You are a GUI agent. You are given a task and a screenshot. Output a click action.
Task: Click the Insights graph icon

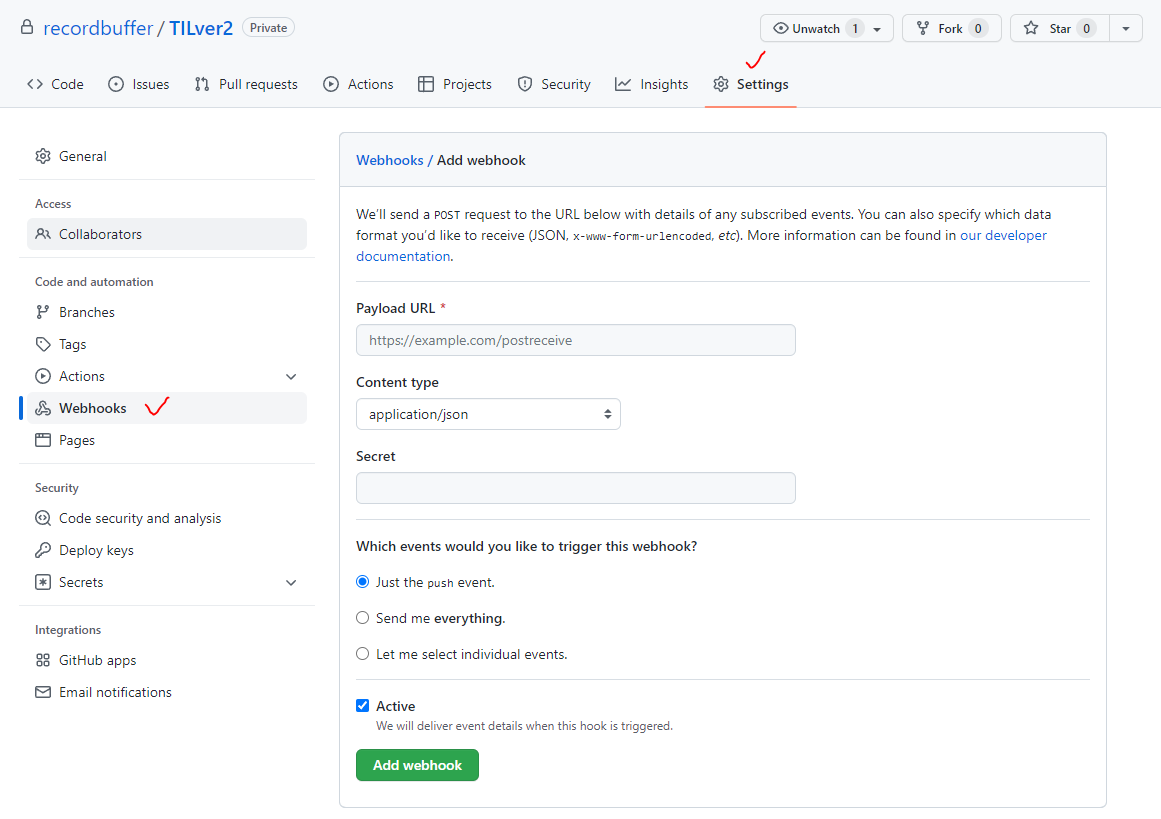[x=623, y=84]
